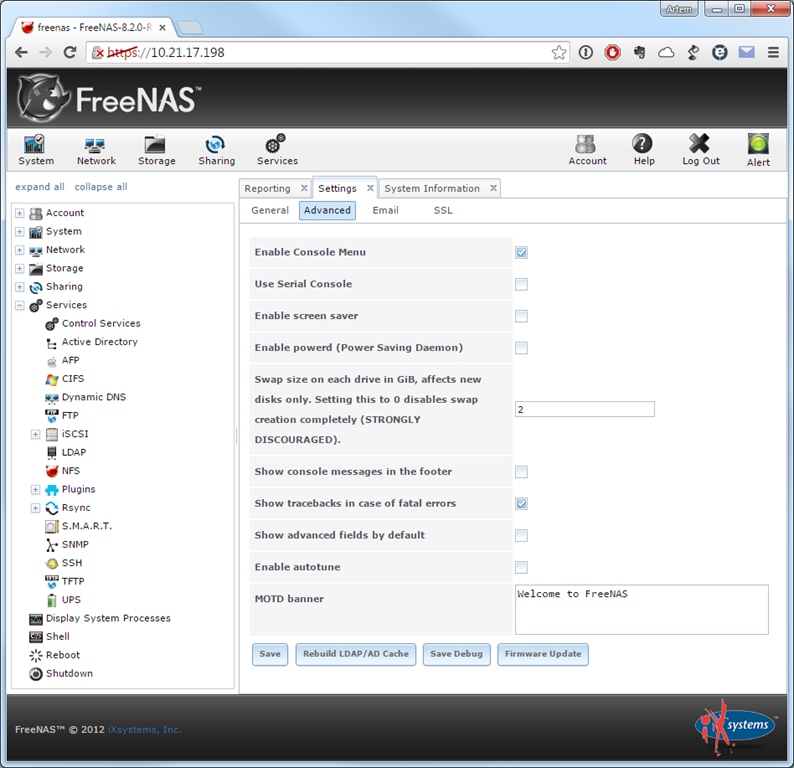The width and height of the screenshot is (794, 768).
Task: Click the green Alert status icon
Action: click(758, 150)
